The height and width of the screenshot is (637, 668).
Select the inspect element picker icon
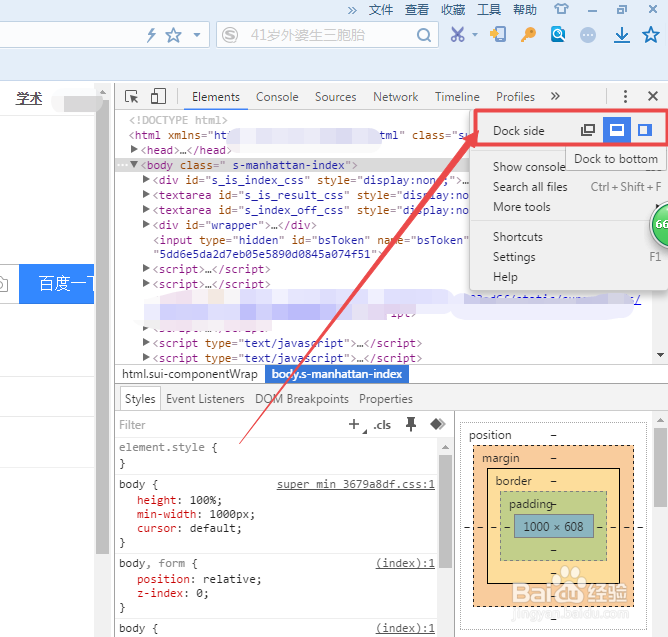[132, 96]
